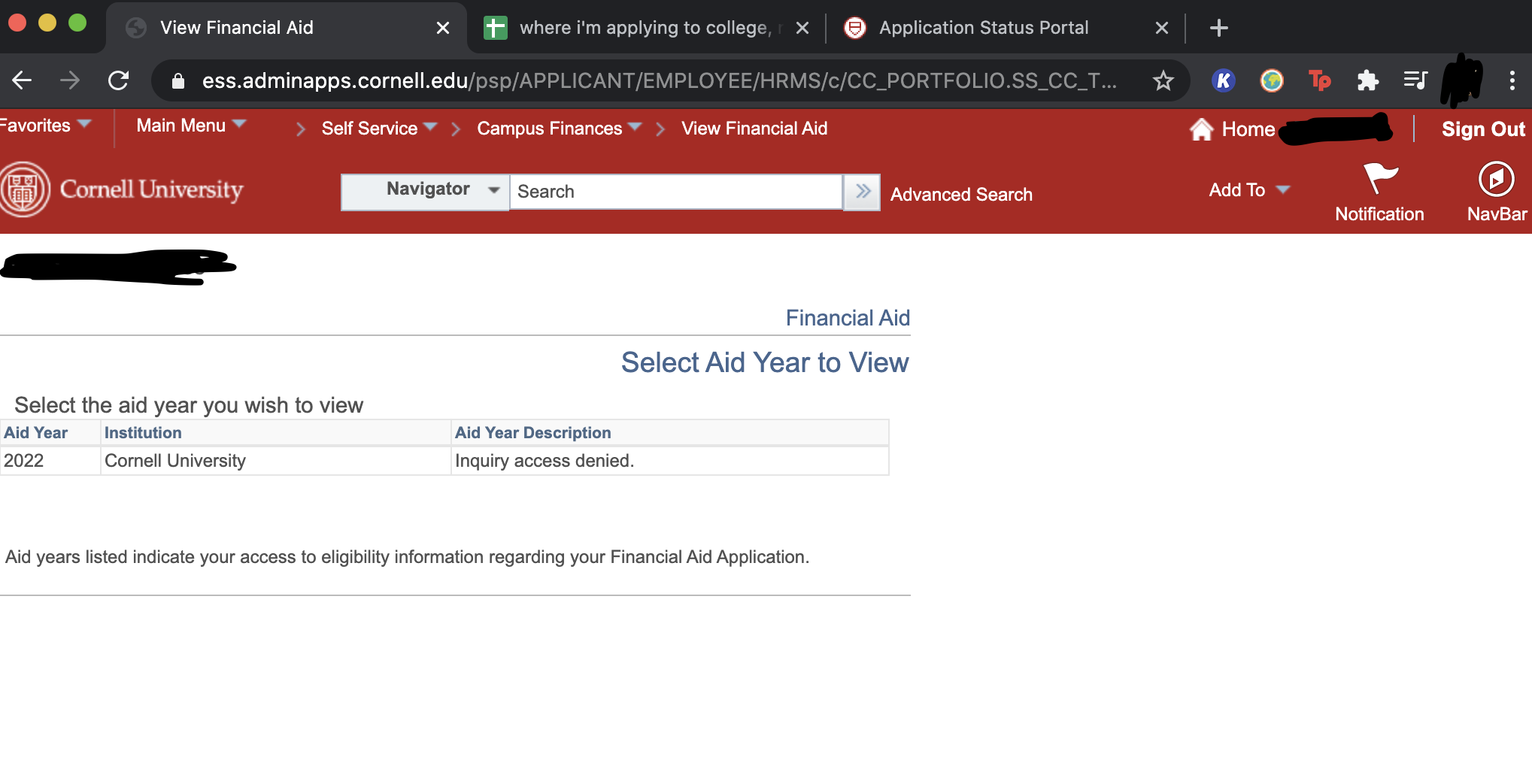Click the Cornell University institution cell

click(275, 461)
